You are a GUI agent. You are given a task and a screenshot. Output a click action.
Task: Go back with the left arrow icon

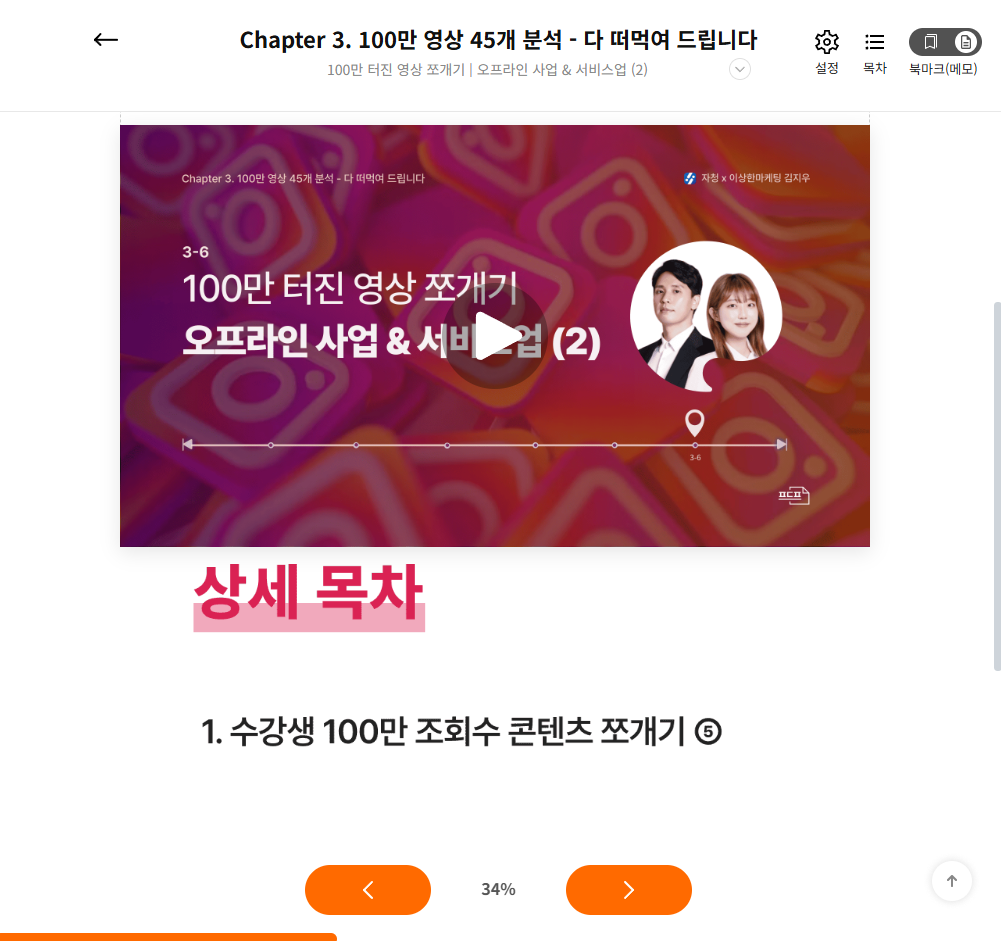105,40
